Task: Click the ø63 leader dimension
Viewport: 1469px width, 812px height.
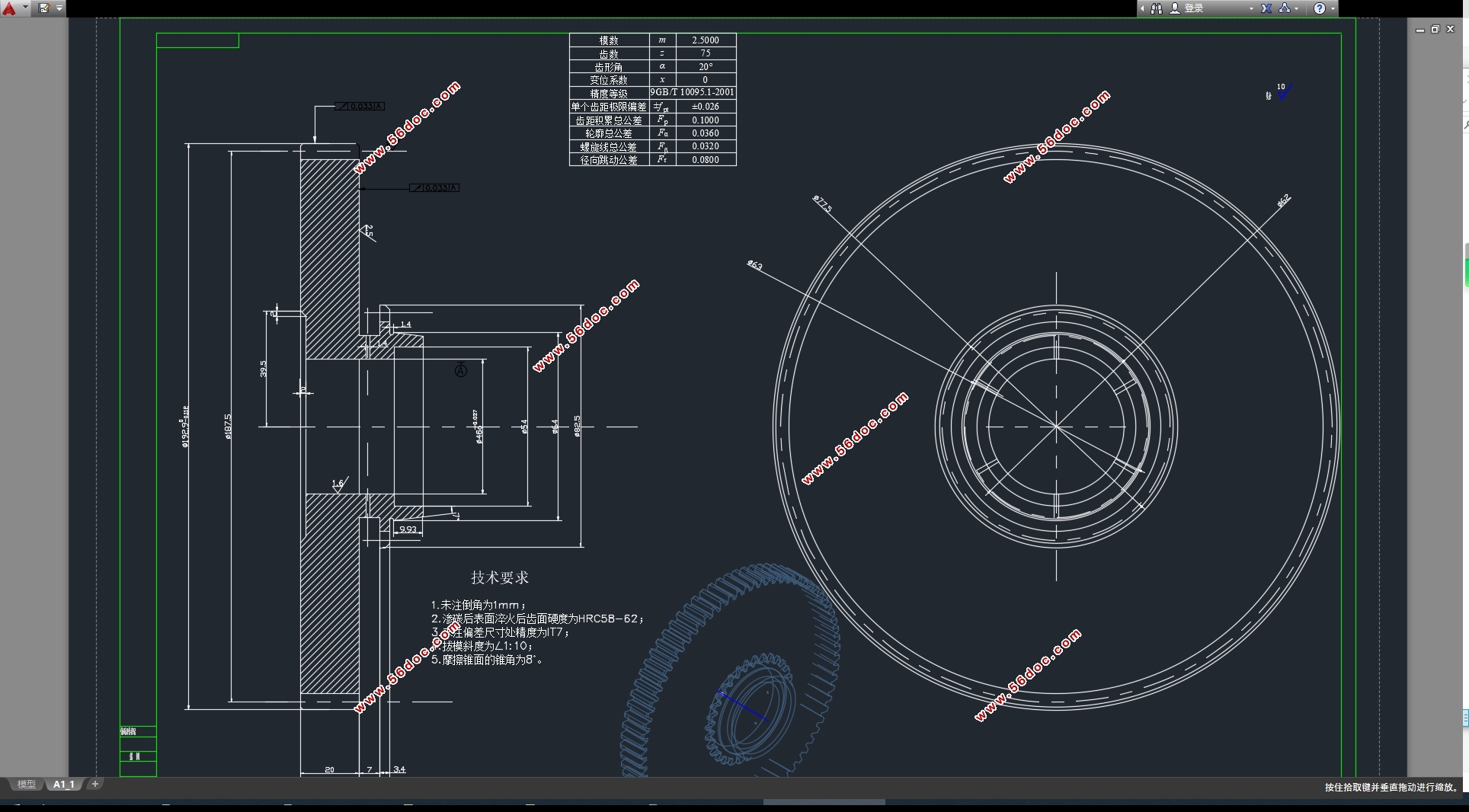Action: click(755, 264)
